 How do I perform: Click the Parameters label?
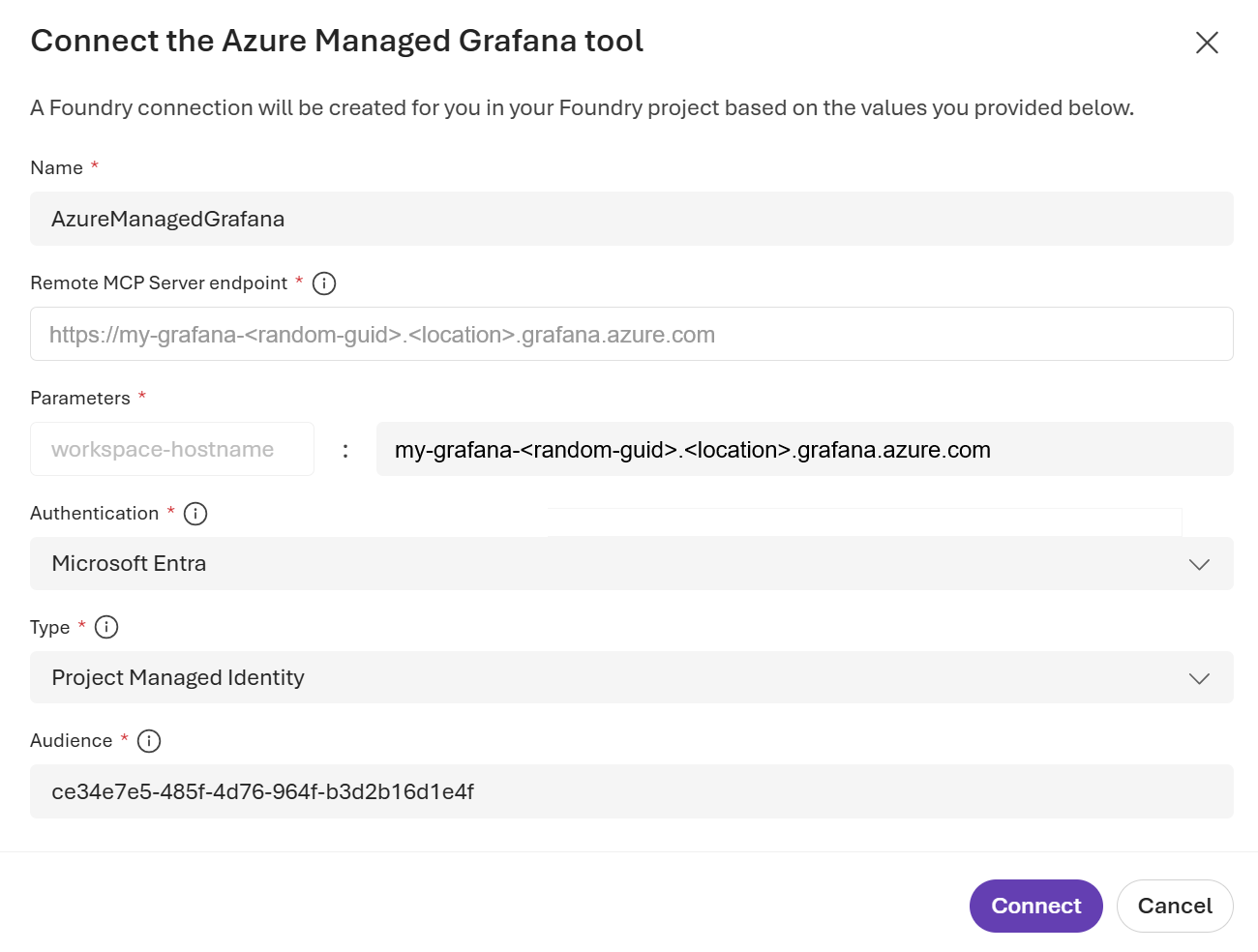(x=80, y=398)
